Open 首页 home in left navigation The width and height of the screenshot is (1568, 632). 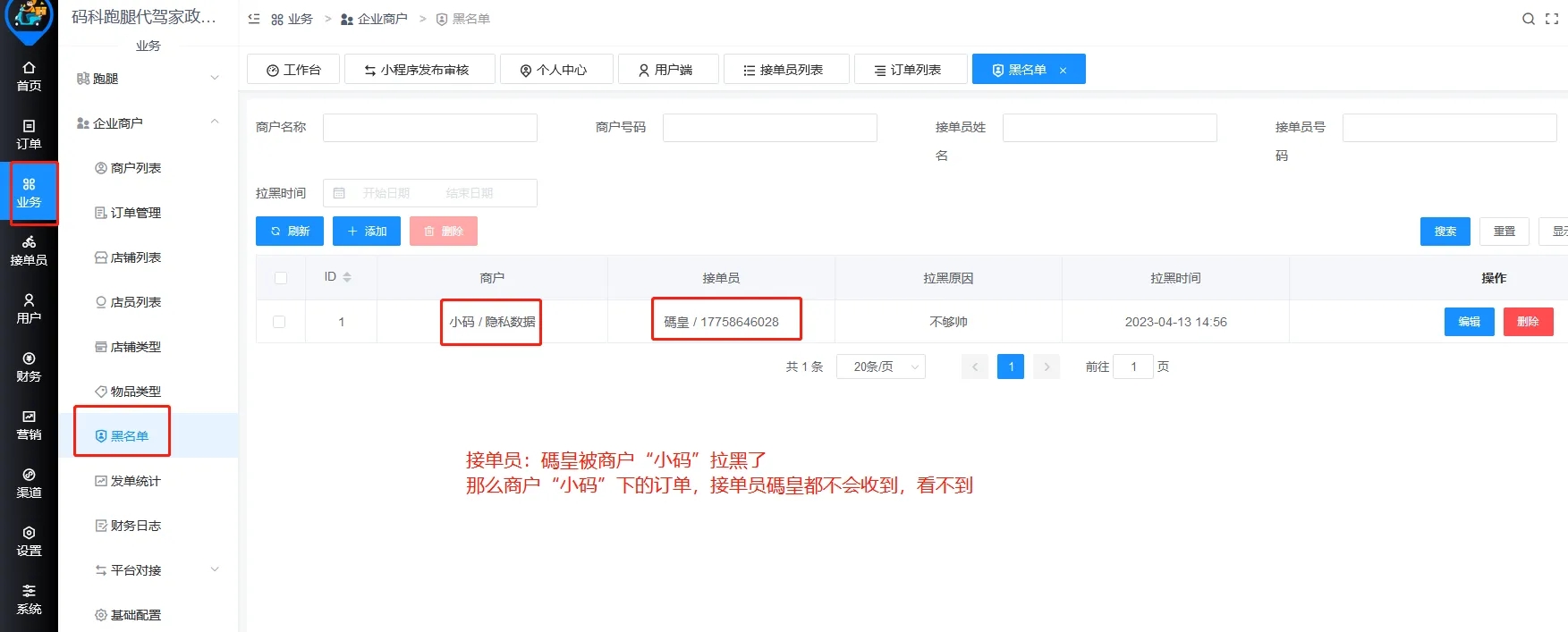29,76
